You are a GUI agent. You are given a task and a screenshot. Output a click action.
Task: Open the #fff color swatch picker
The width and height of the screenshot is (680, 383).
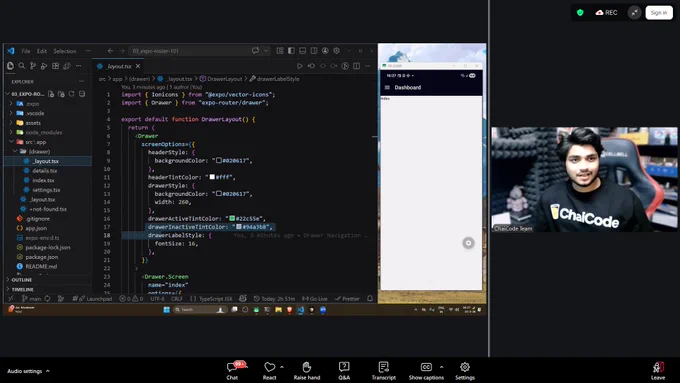[212, 177]
